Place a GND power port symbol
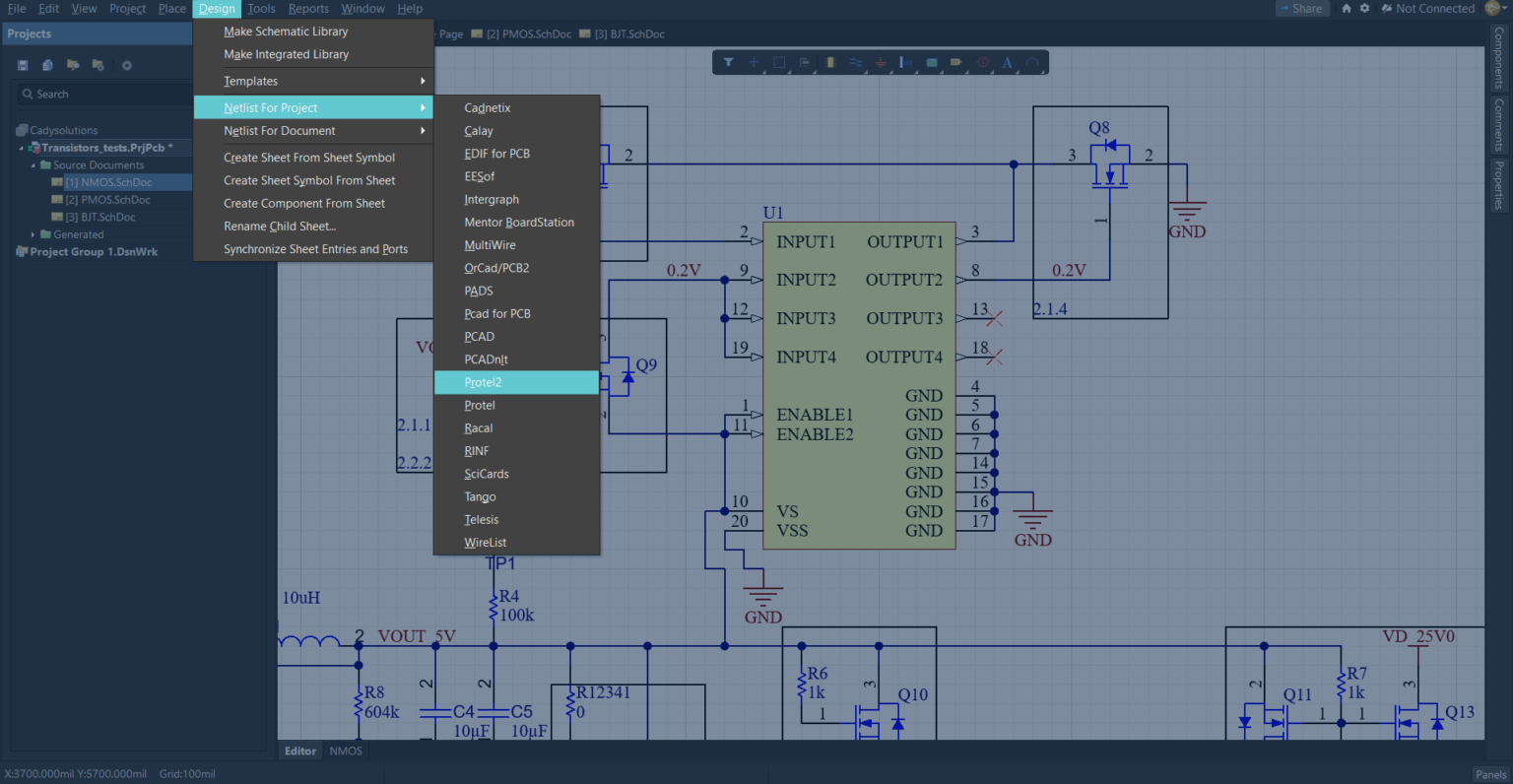The image size is (1513, 784). coord(880,62)
